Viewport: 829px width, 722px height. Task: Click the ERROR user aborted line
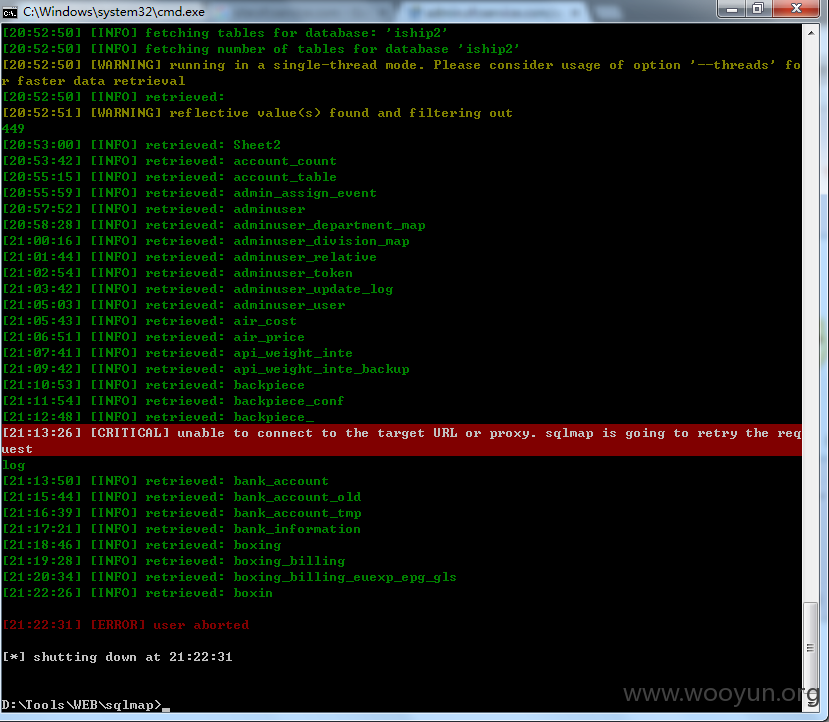(126, 625)
